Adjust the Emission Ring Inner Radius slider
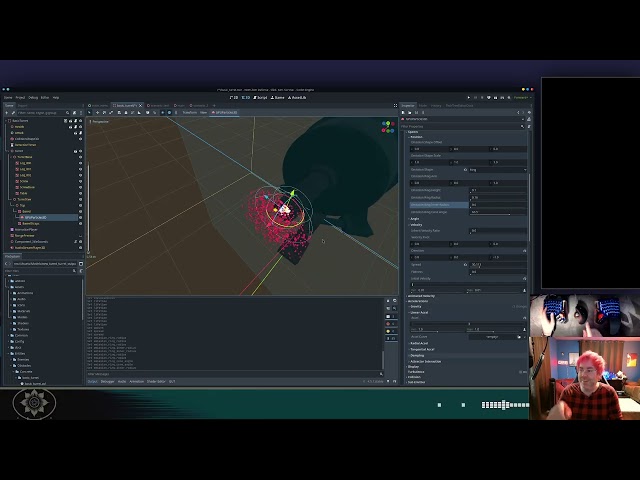Viewport: 640px width, 480px height. point(498,205)
